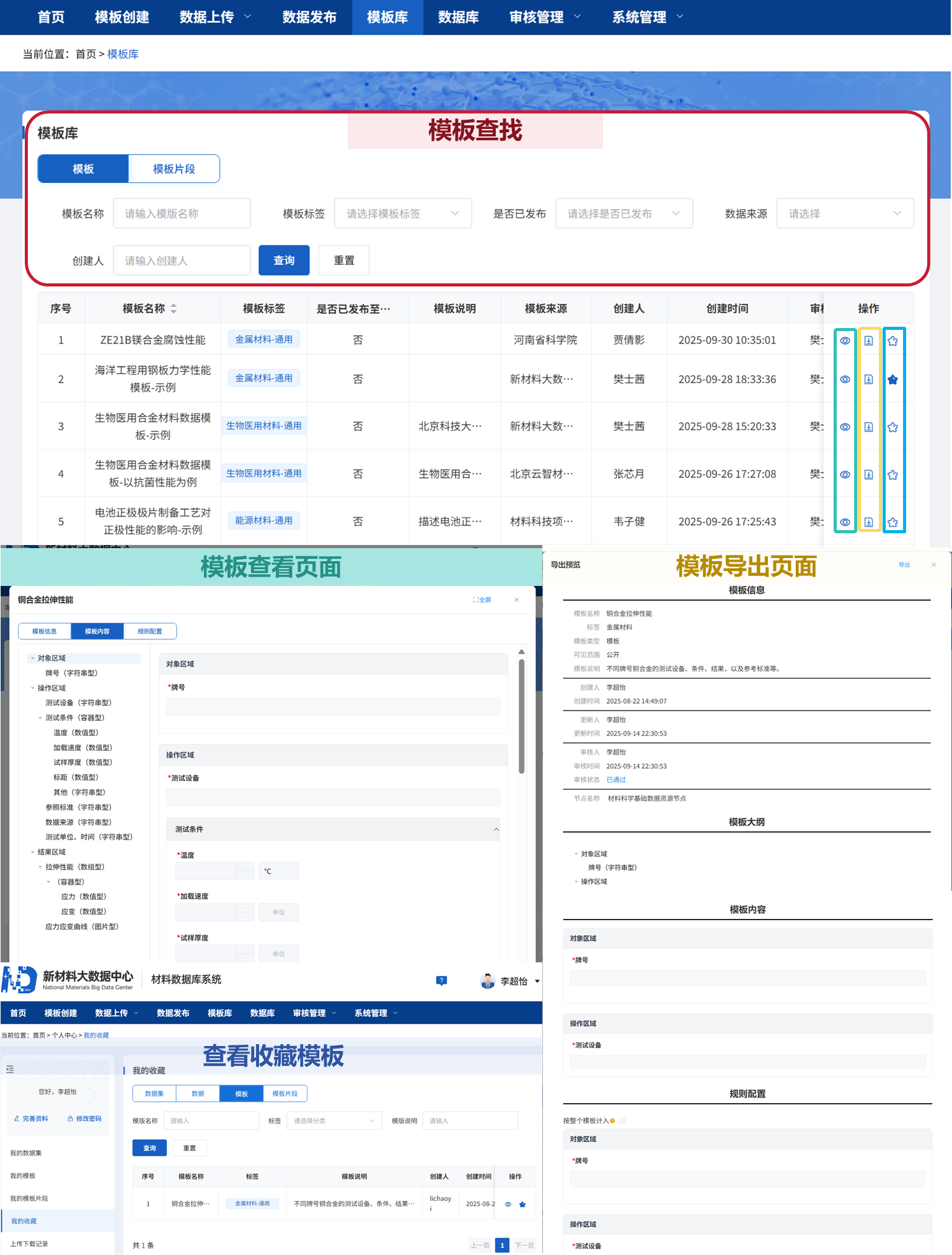Collapse the 测试条件 section chevron

click(x=496, y=829)
